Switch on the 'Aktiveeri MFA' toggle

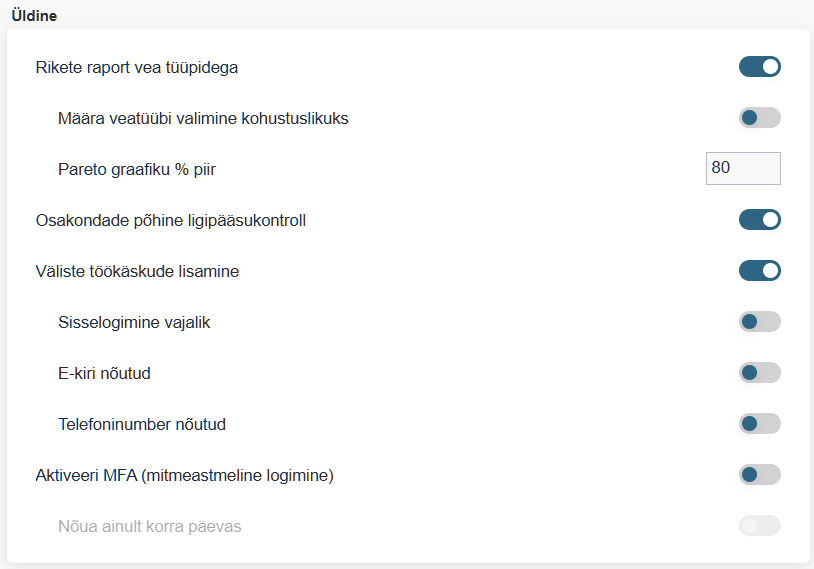tap(759, 474)
